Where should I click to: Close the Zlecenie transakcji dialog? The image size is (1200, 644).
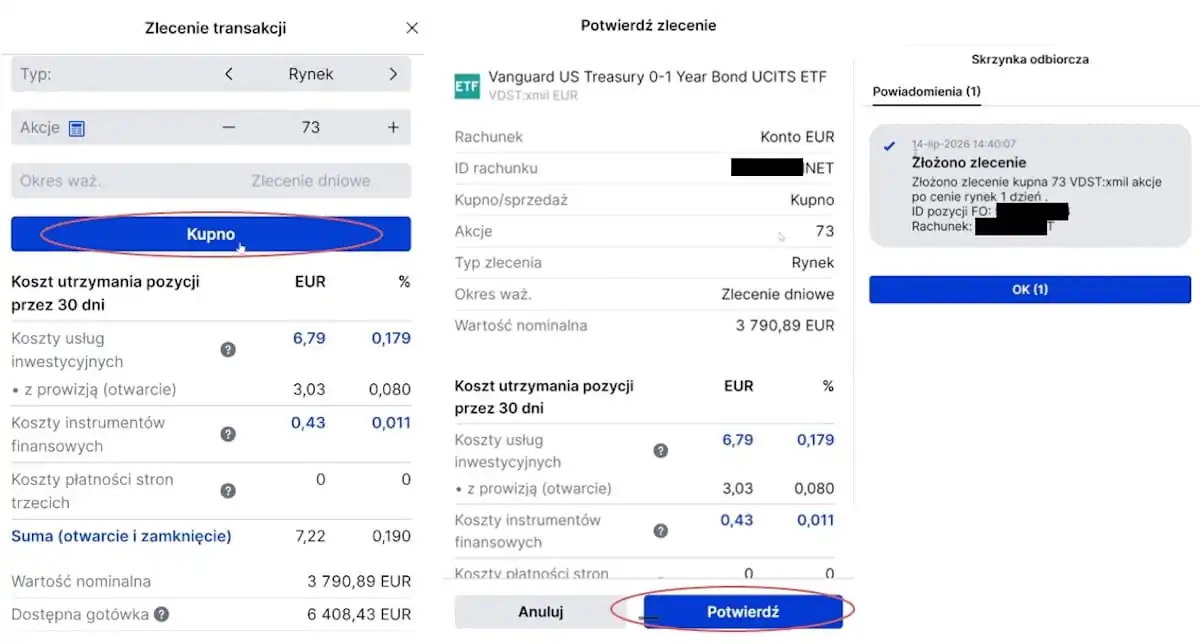click(x=412, y=28)
